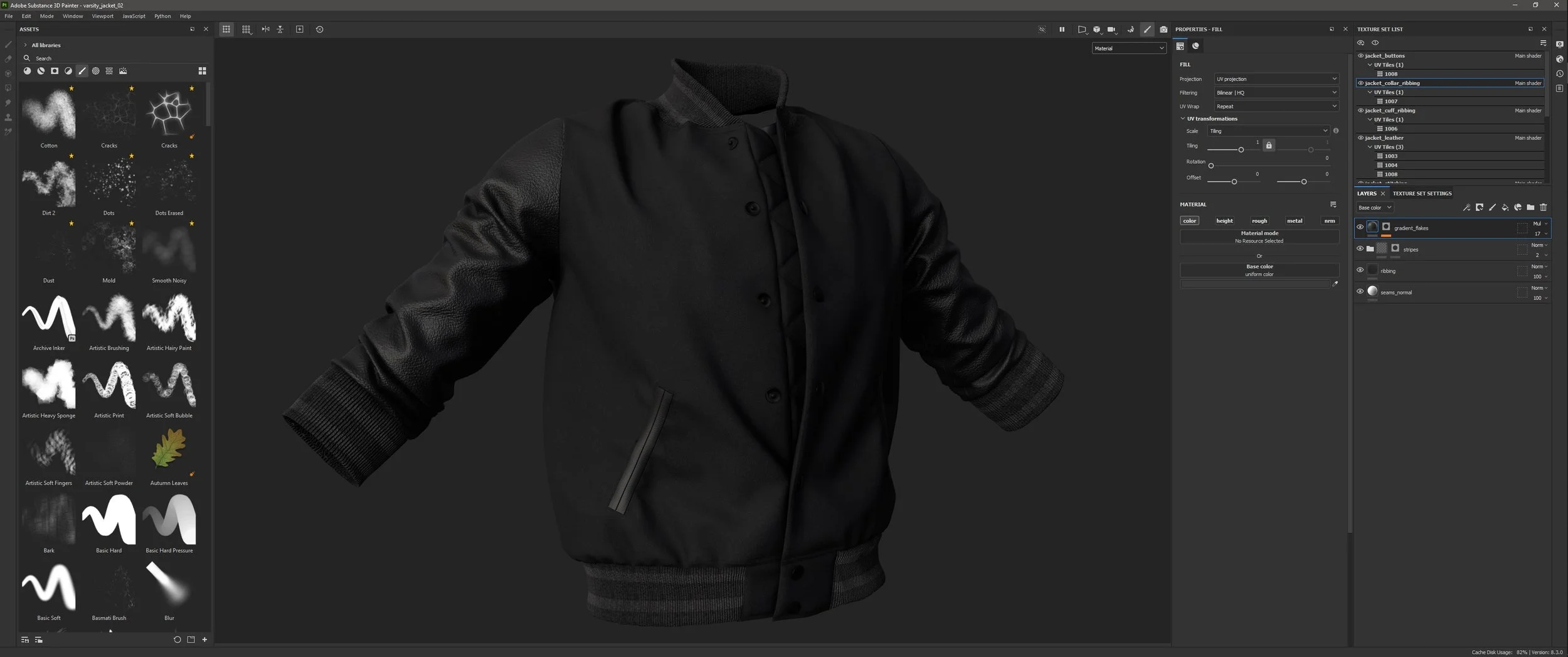Open the Python menu
Image resolution: width=1568 pixels, height=657 pixels.
click(162, 16)
